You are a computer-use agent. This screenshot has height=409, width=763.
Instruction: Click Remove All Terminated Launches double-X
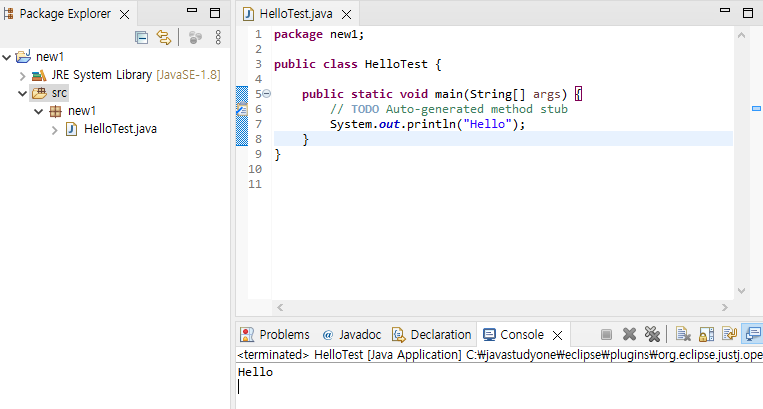652,334
